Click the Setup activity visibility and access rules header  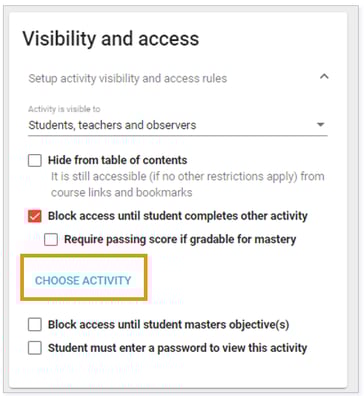point(128,78)
